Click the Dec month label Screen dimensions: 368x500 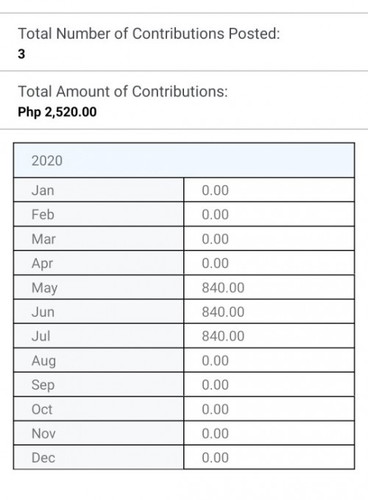(x=43, y=458)
